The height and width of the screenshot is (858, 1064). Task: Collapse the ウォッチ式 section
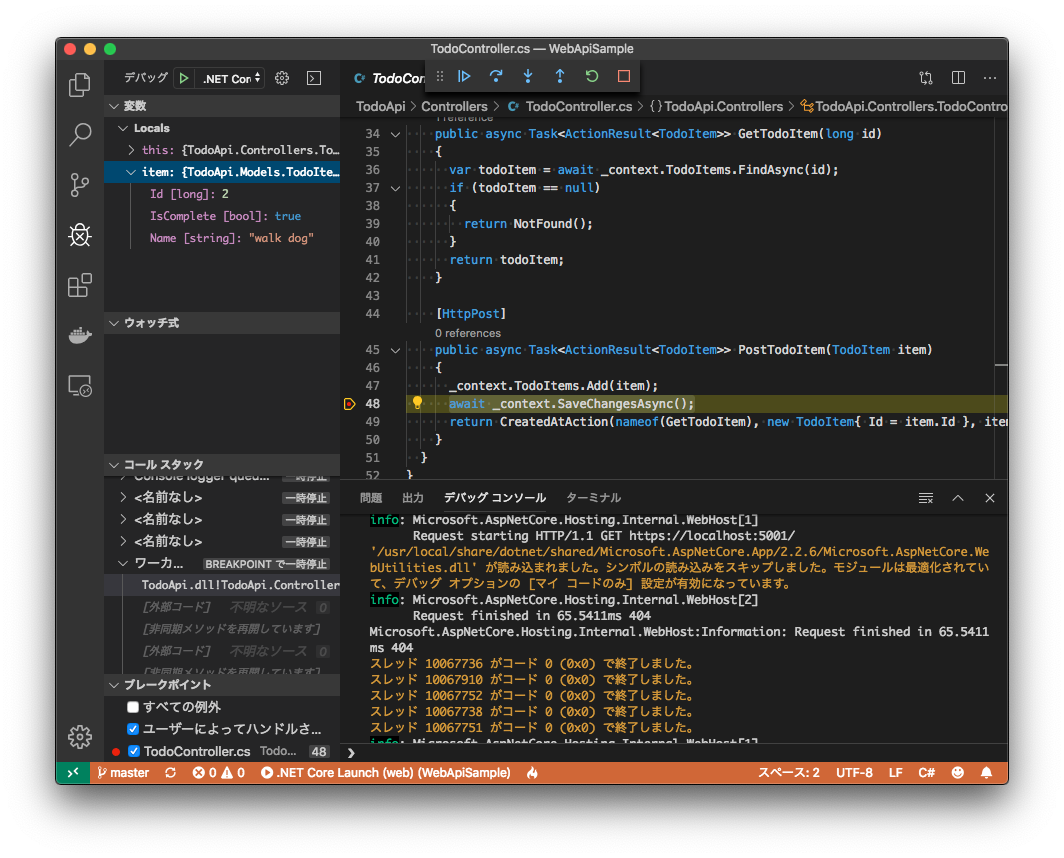pos(114,323)
